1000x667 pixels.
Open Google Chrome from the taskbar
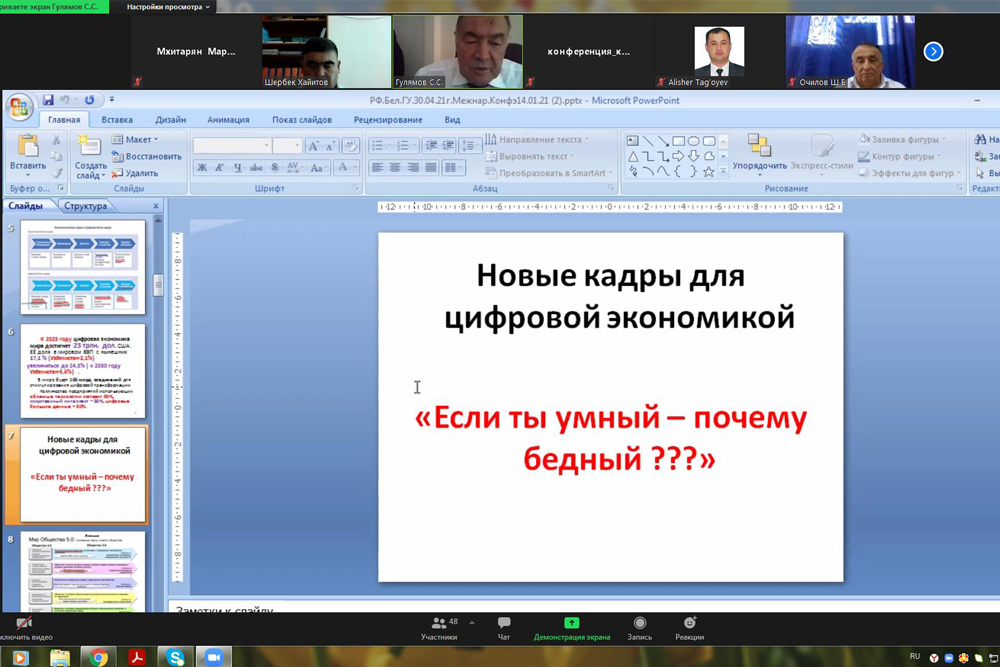point(99,657)
